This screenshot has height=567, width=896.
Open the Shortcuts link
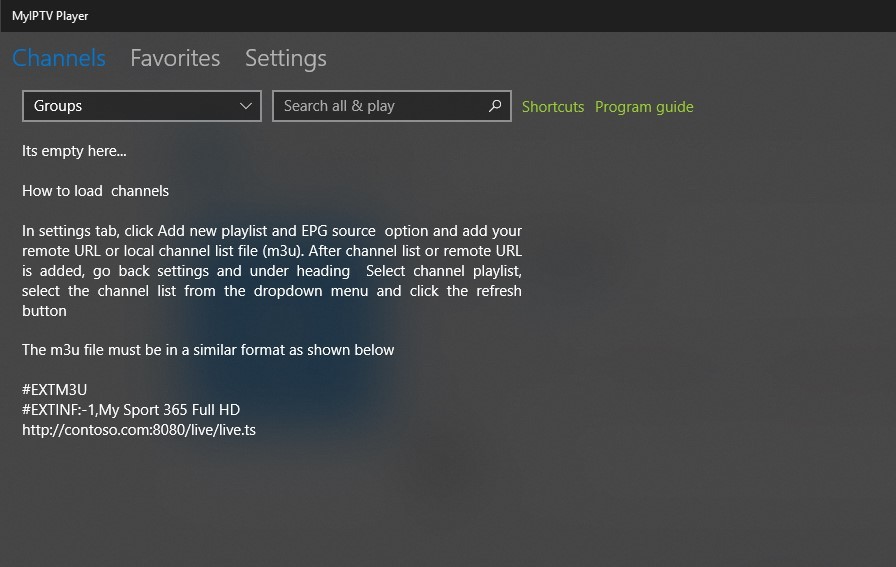[x=553, y=107]
